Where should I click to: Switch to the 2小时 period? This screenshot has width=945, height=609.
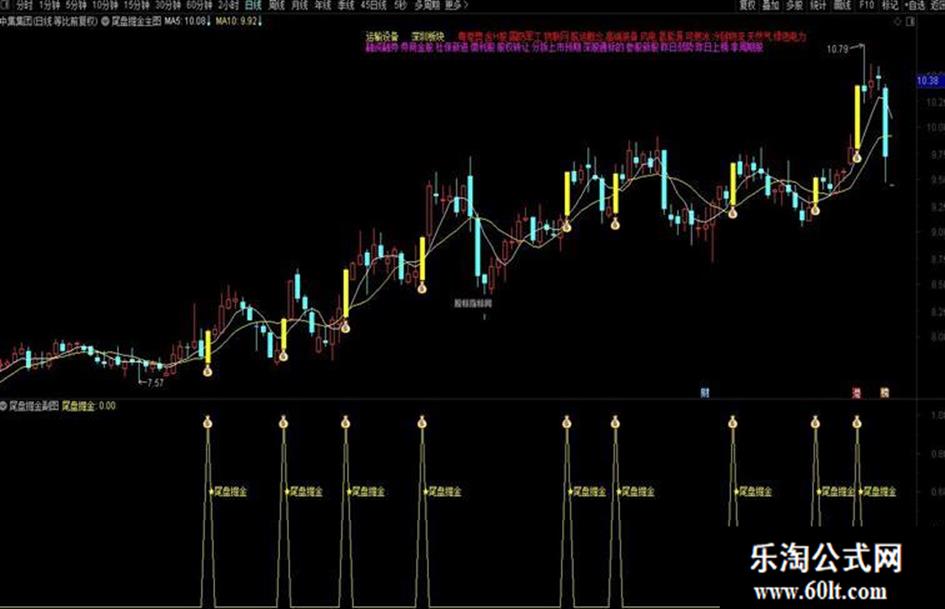228,5
